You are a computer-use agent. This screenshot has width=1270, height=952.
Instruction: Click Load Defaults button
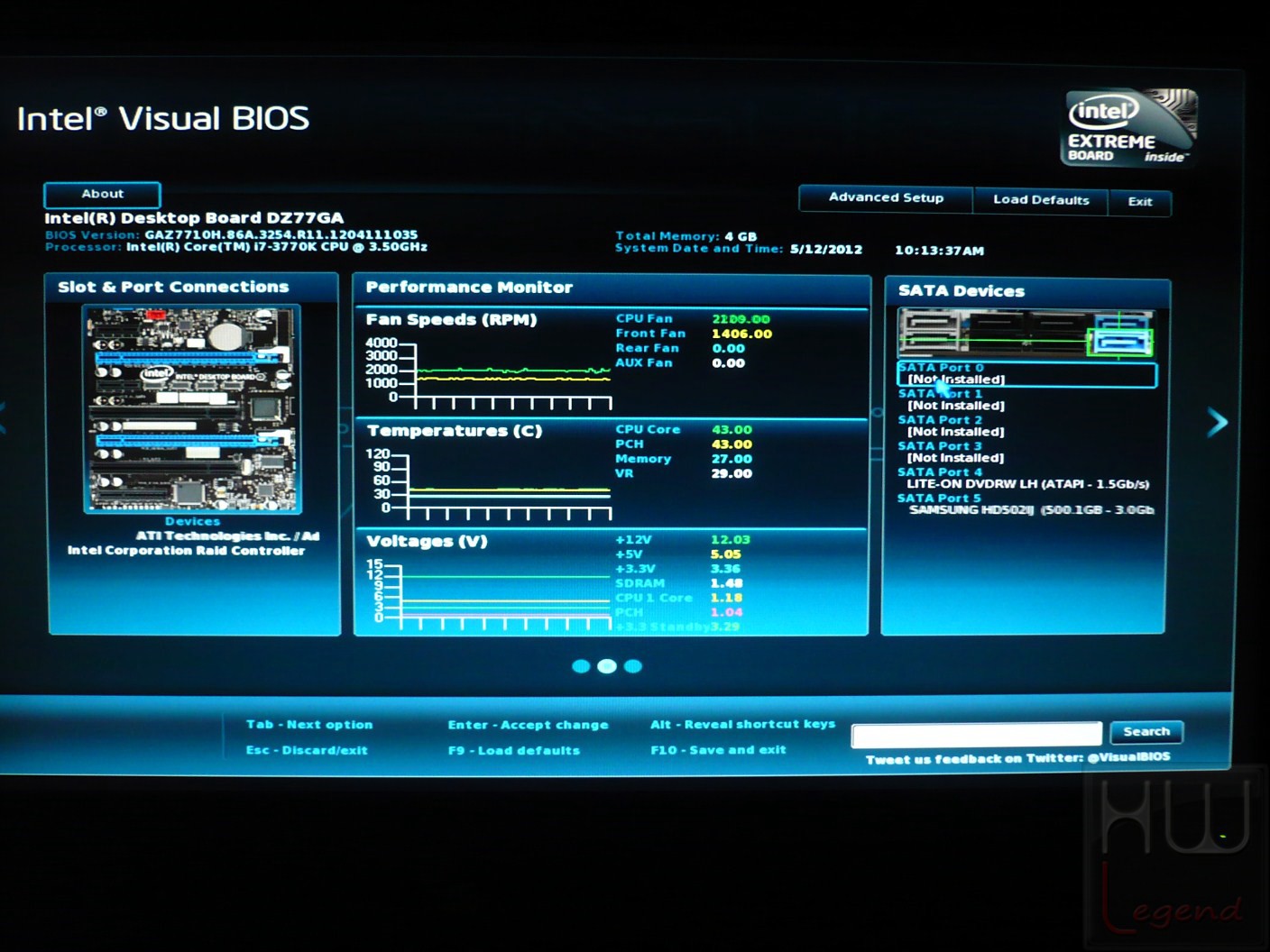point(1041,200)
